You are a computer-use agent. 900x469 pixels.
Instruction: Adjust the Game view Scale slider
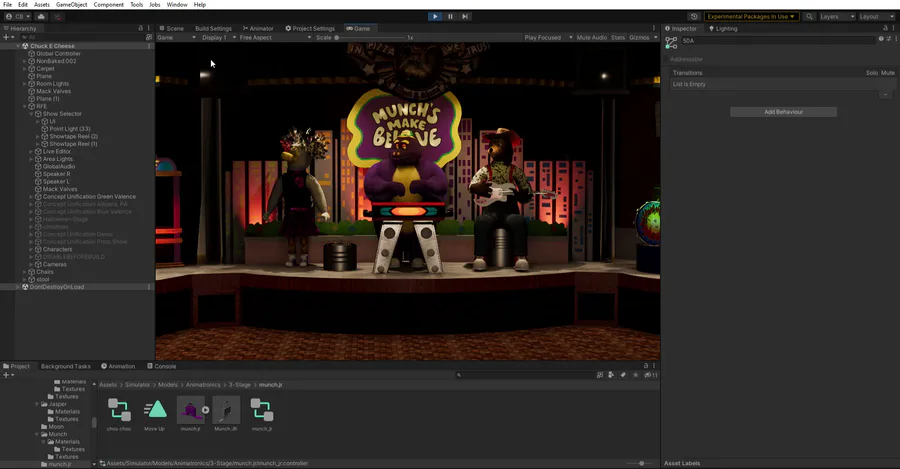(x=370, y=37)
